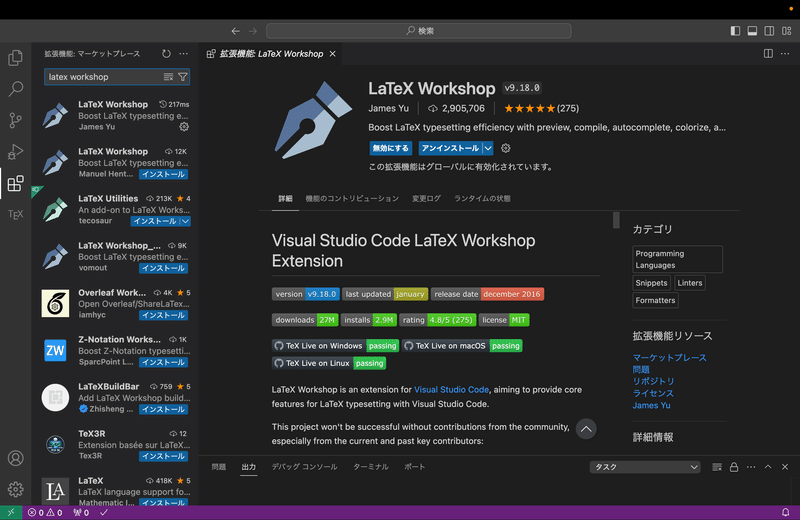Image resolution: width=800 pixels, height=520 pixels.
Task: Open the 機能のコントリビューション tab
Action: pos(352,199)
